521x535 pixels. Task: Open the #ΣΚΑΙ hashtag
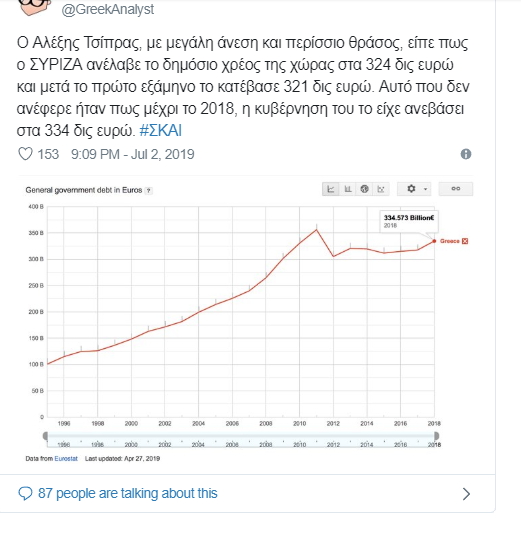coord(160,131)
